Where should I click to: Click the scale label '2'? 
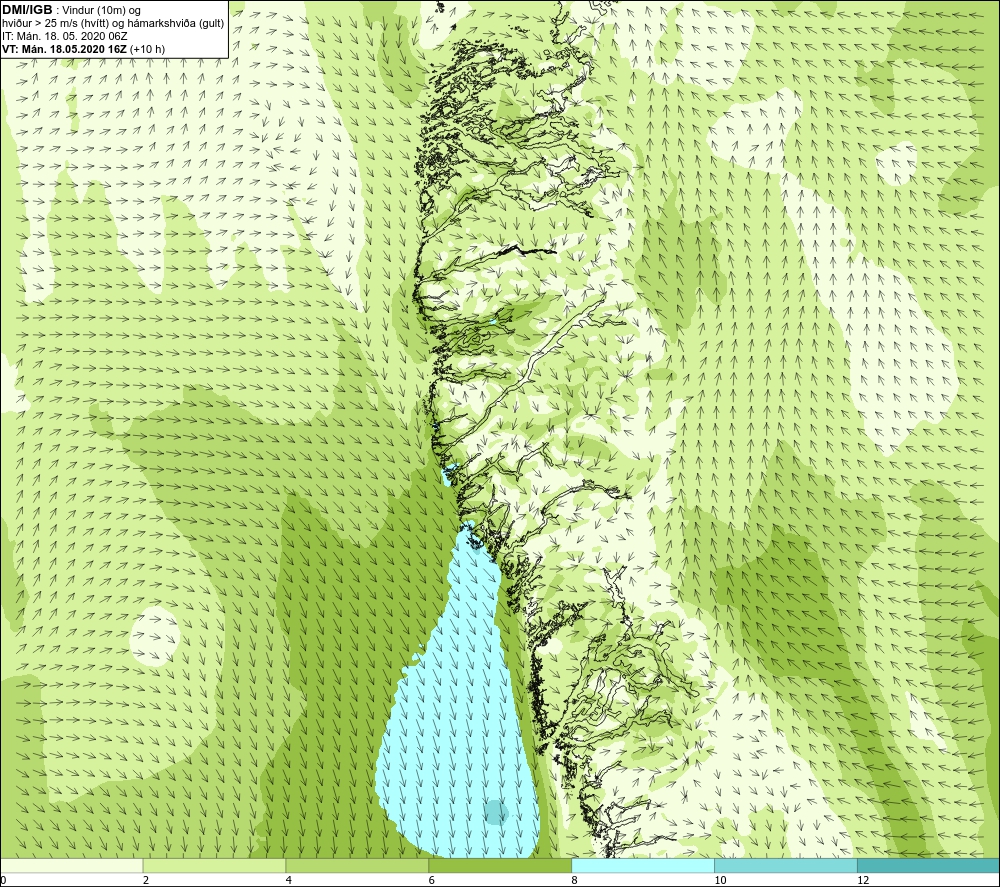[x=146, y=880]
